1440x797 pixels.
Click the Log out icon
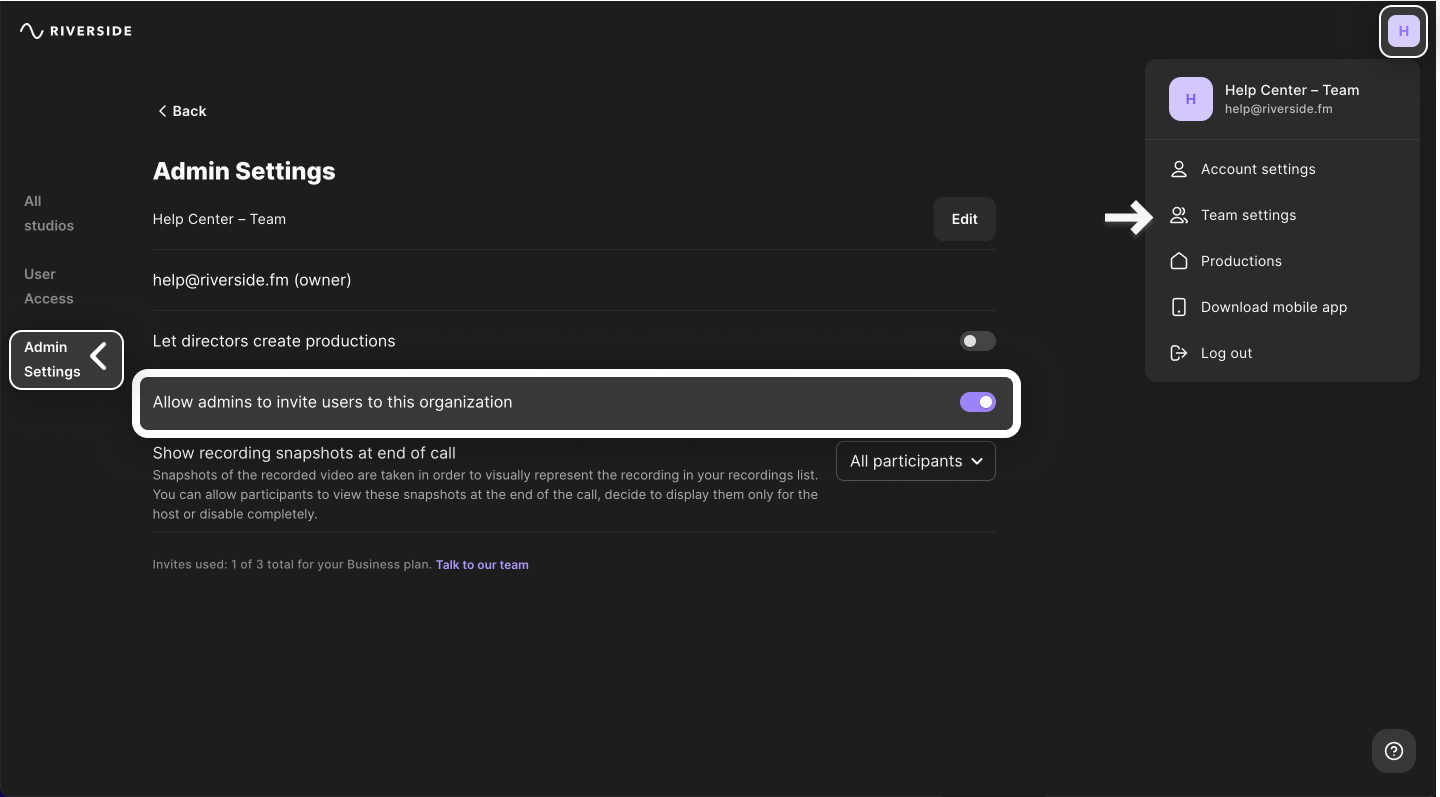tap(1179, 353)
